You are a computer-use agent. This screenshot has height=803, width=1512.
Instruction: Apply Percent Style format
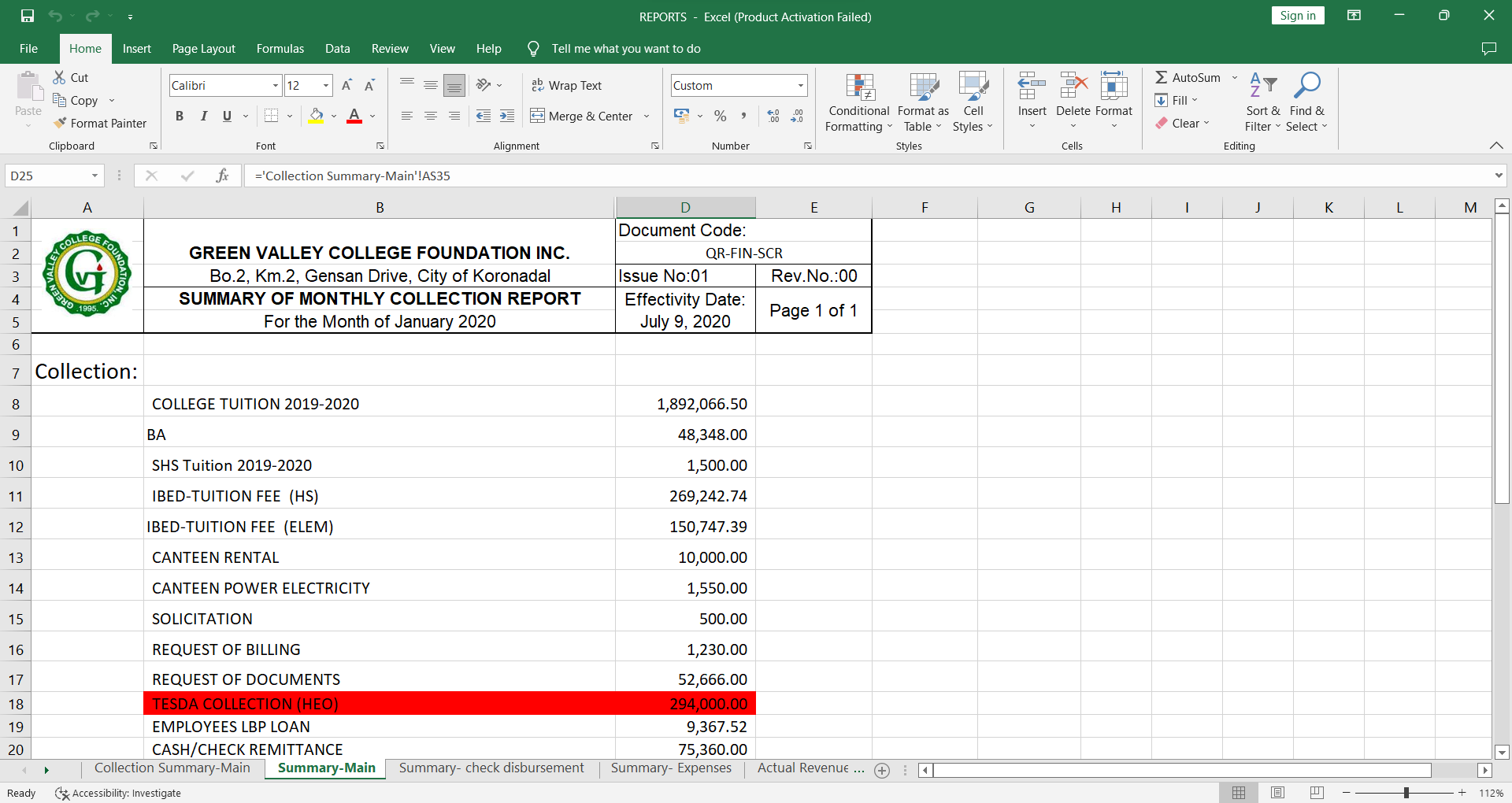pos(720,116)
